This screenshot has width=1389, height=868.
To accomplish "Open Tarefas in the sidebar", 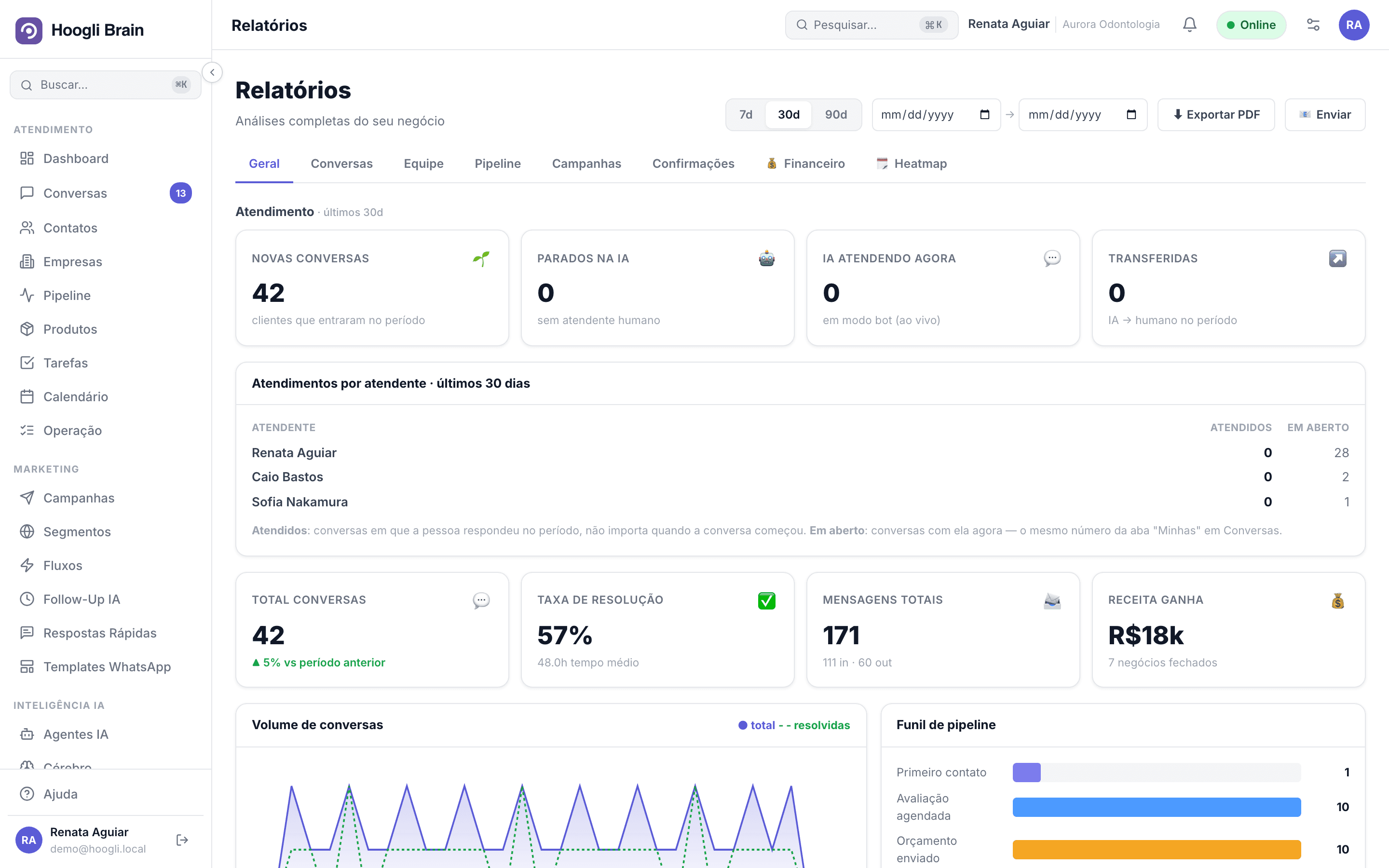I will (106, 363).
